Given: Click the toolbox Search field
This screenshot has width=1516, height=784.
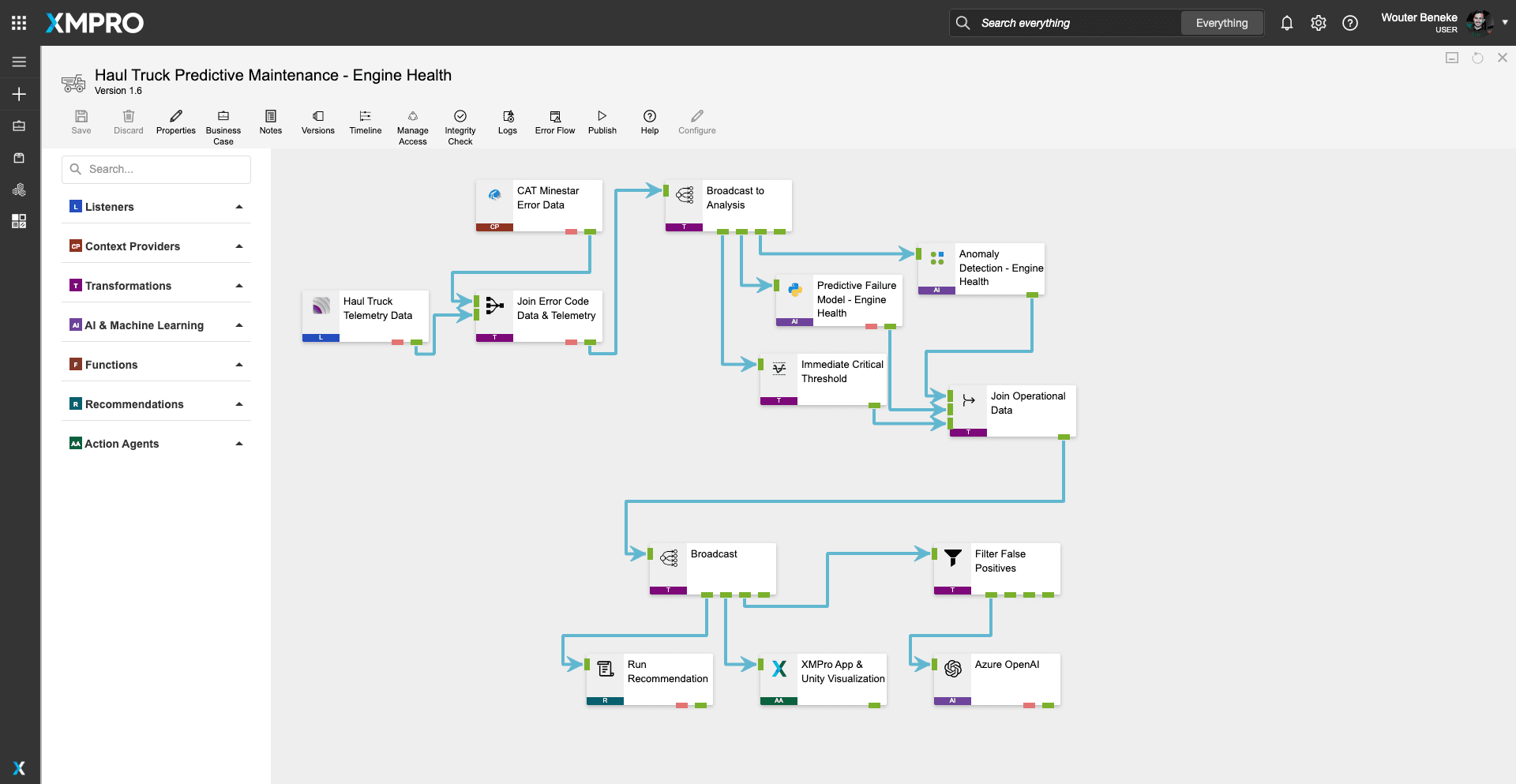Looking at the screenshot, I should 156,169.
